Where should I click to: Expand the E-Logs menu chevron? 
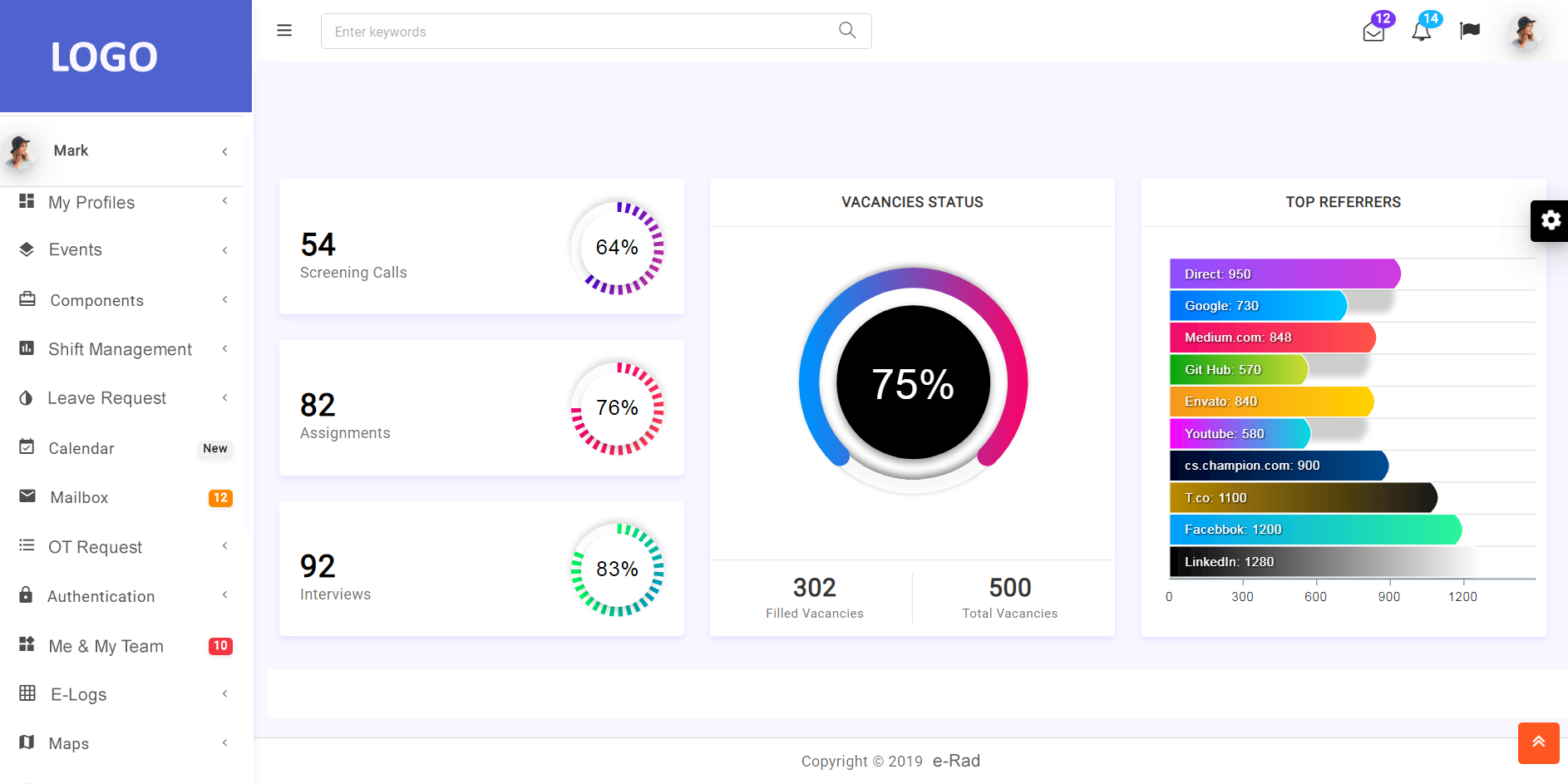coord(224,693)
